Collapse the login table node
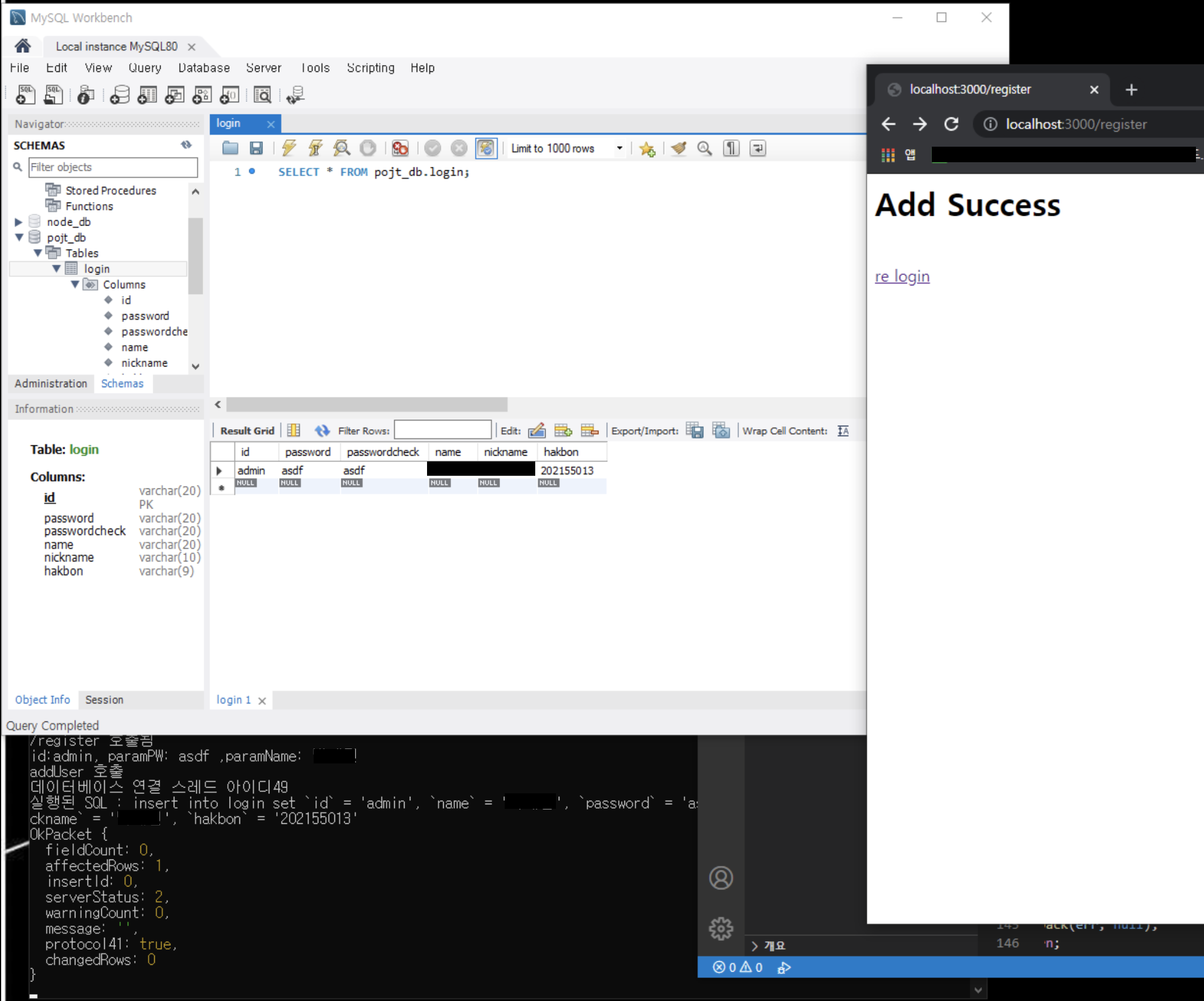The width and height of the screenshot is (1204, 1001). click(x=56, y=268)
